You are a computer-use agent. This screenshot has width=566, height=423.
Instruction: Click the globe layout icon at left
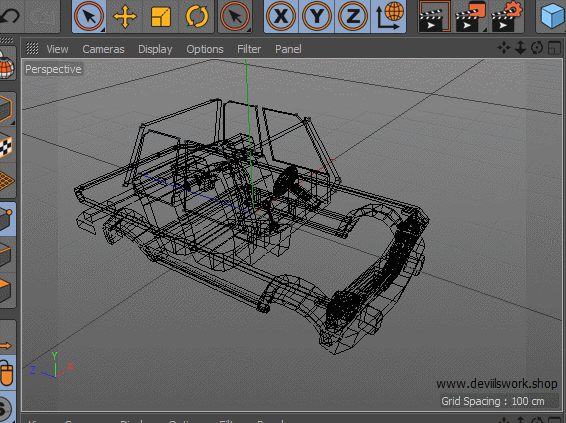(7, 64)
